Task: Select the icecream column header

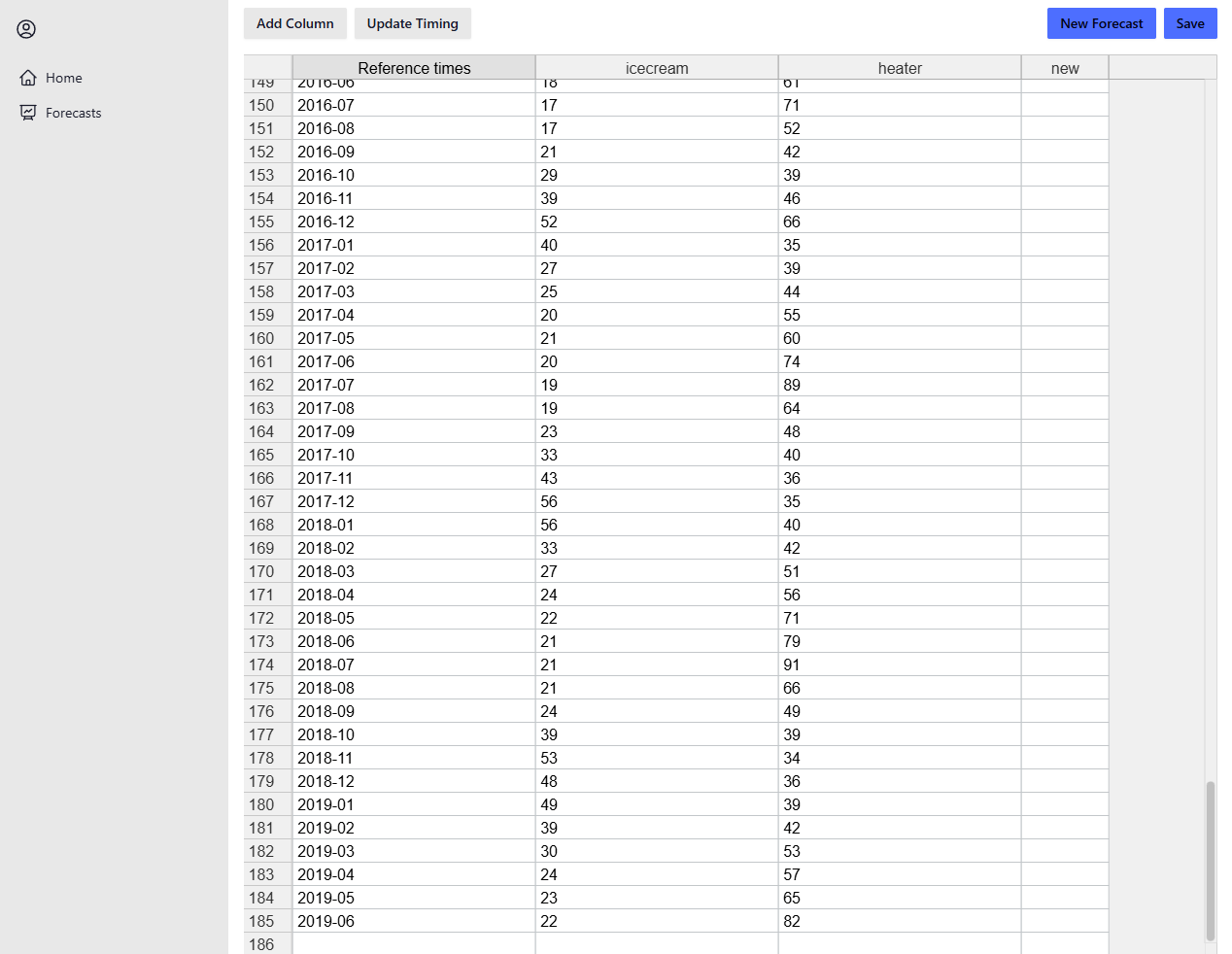Action: pyautogui.click(x=657, y=68)
